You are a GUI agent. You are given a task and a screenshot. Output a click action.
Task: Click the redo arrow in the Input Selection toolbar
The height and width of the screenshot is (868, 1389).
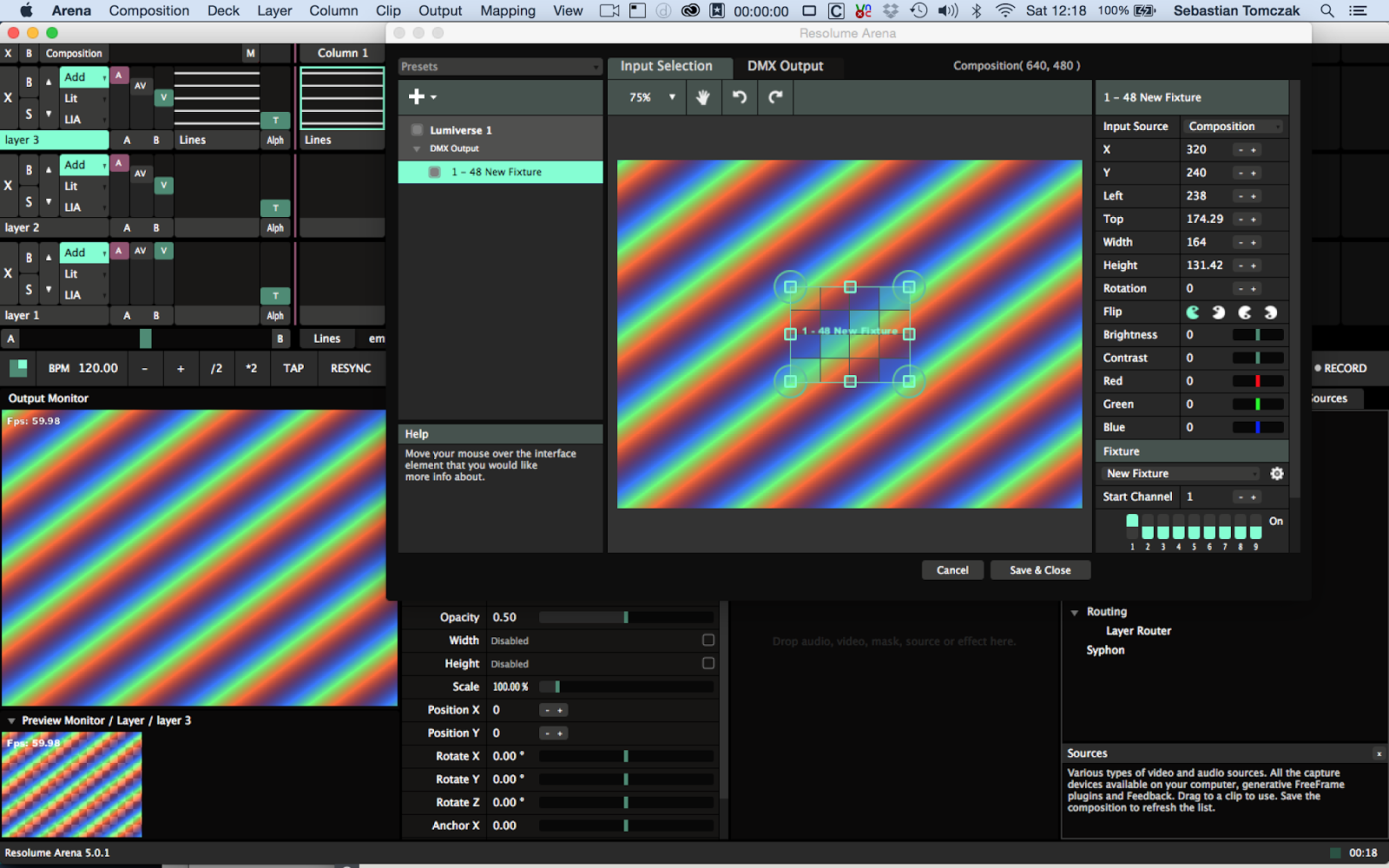pyautogui.click(x=774, y=97)
